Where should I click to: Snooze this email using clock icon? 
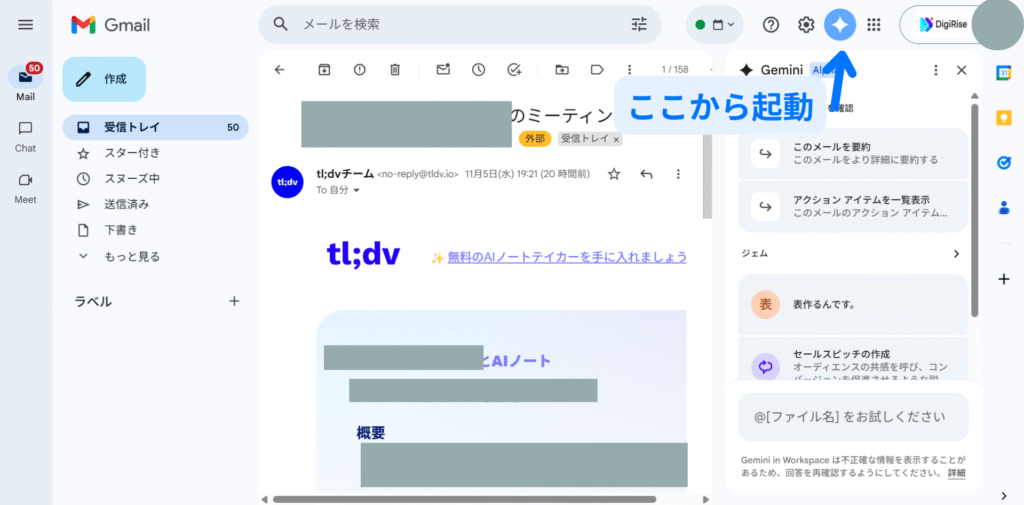click(x=478, y=69)
